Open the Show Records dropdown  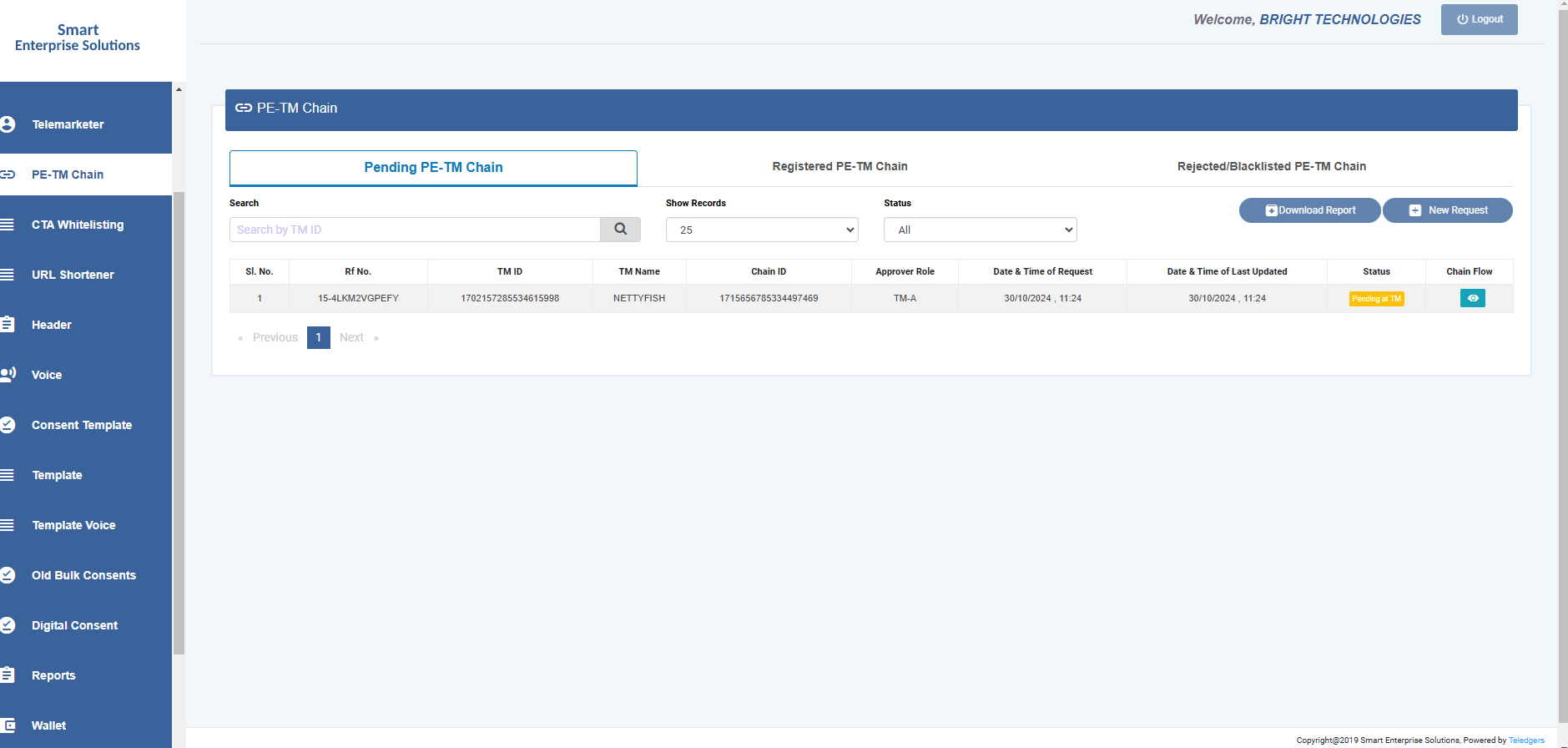[761, 230]
